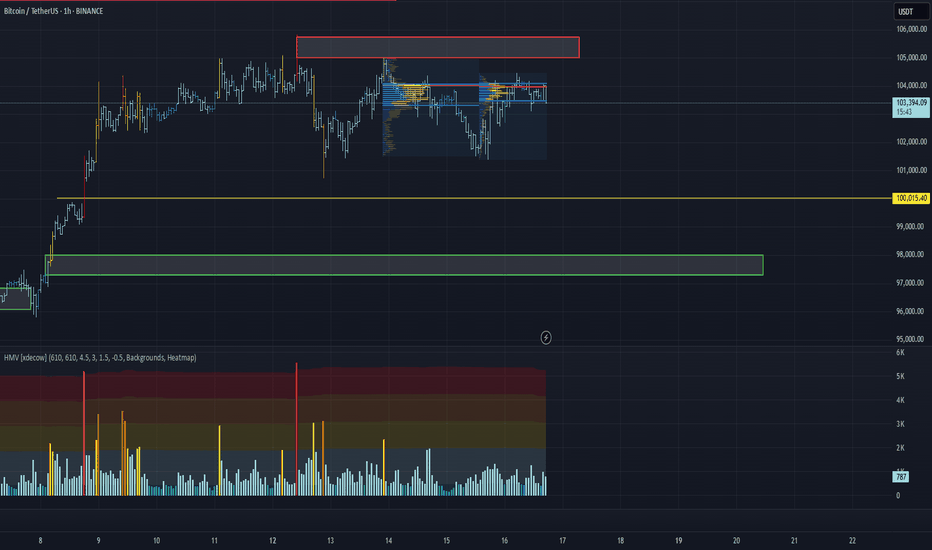Click the 96,000.00 price axis label

910,312
